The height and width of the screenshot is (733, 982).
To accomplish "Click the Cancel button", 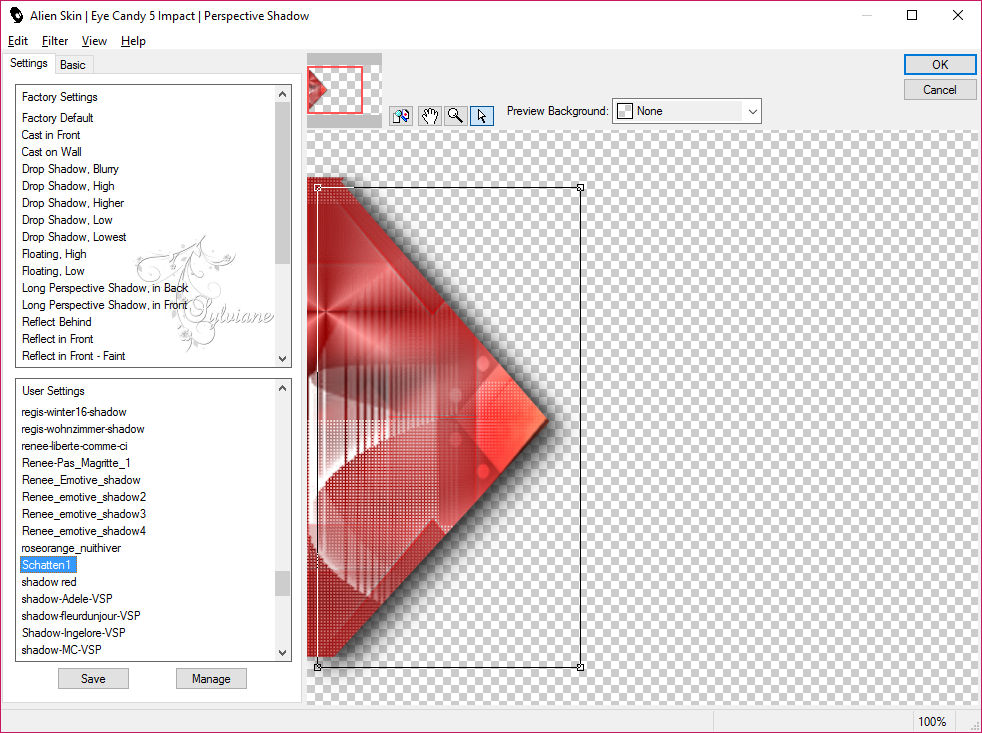I will click(x=939, y=90).
